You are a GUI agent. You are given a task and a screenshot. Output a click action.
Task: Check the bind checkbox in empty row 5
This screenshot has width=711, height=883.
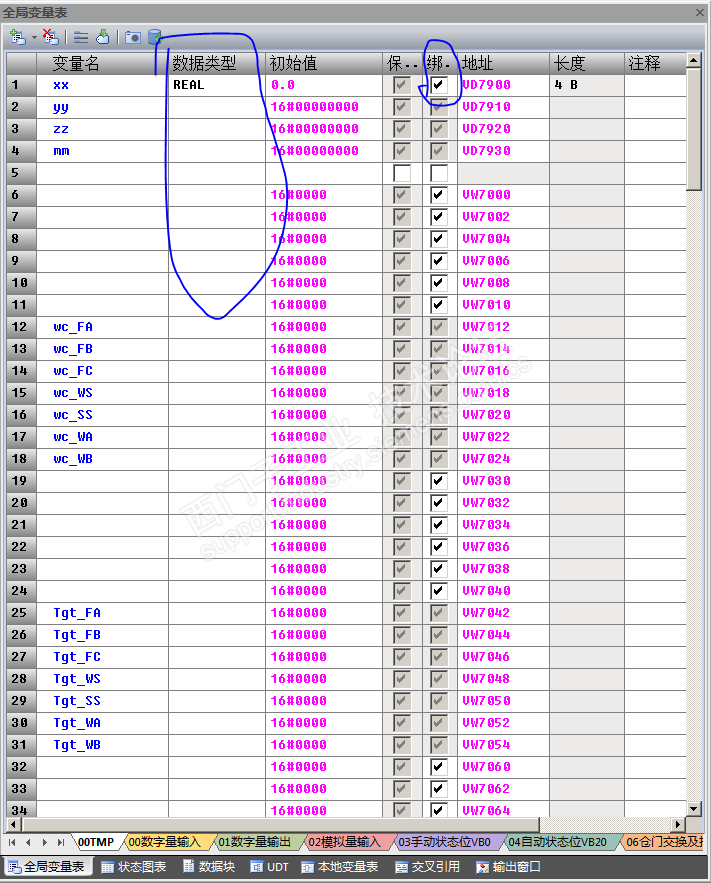click(439, 173)
